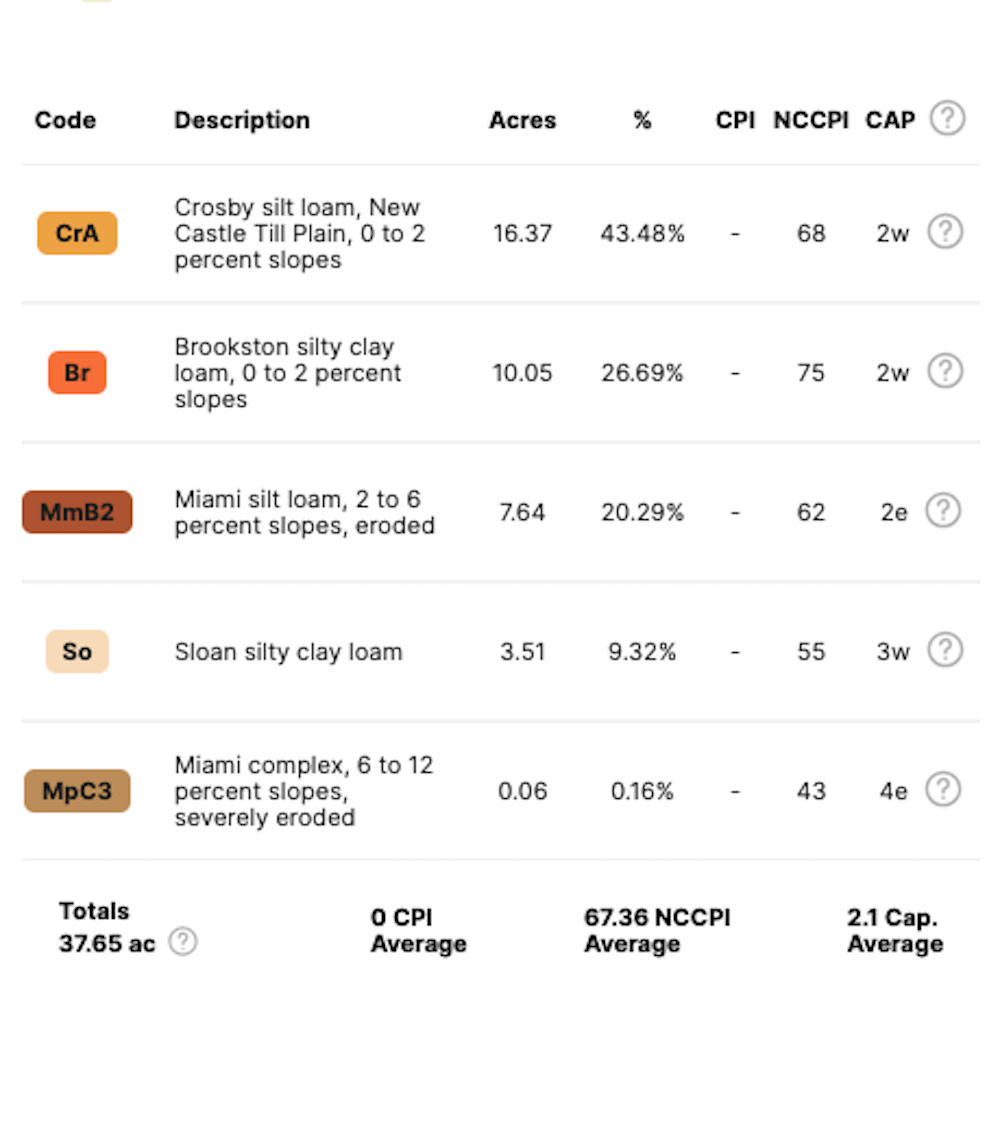The height and width of the screenshot is (1133, 1000).
Task: Click help icon in table header row
Action: [947, 119]
